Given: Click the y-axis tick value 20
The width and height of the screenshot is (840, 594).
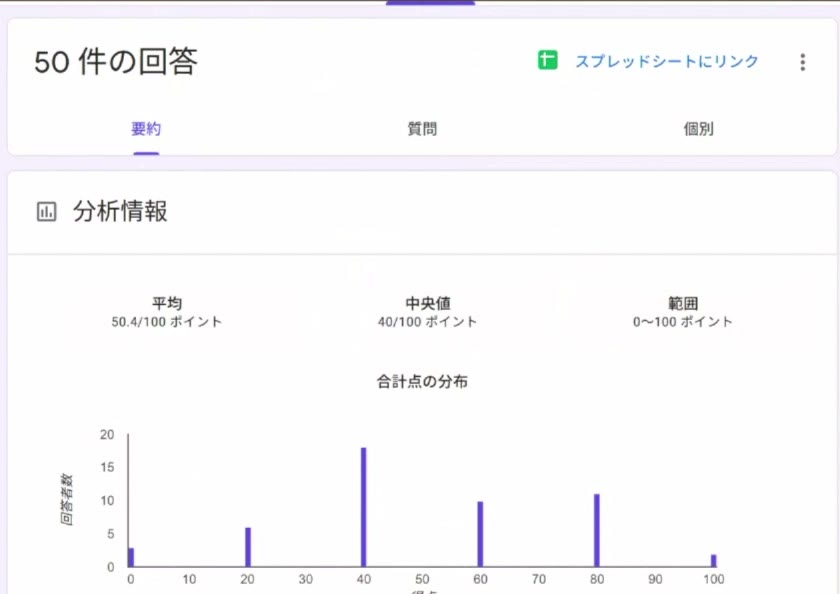Looking at the screenshot, I should pyautogui.click(x=107, y=434).
